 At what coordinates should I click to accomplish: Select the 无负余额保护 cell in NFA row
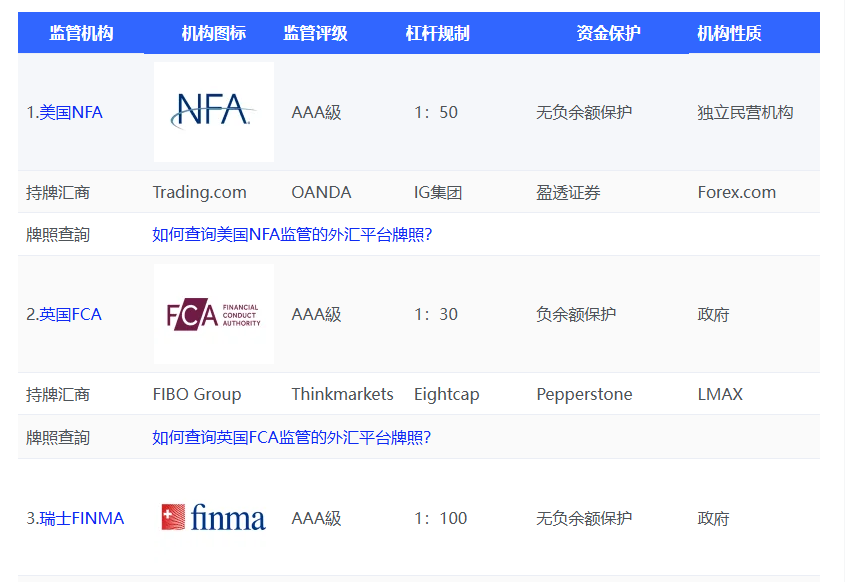click(584, 112)
